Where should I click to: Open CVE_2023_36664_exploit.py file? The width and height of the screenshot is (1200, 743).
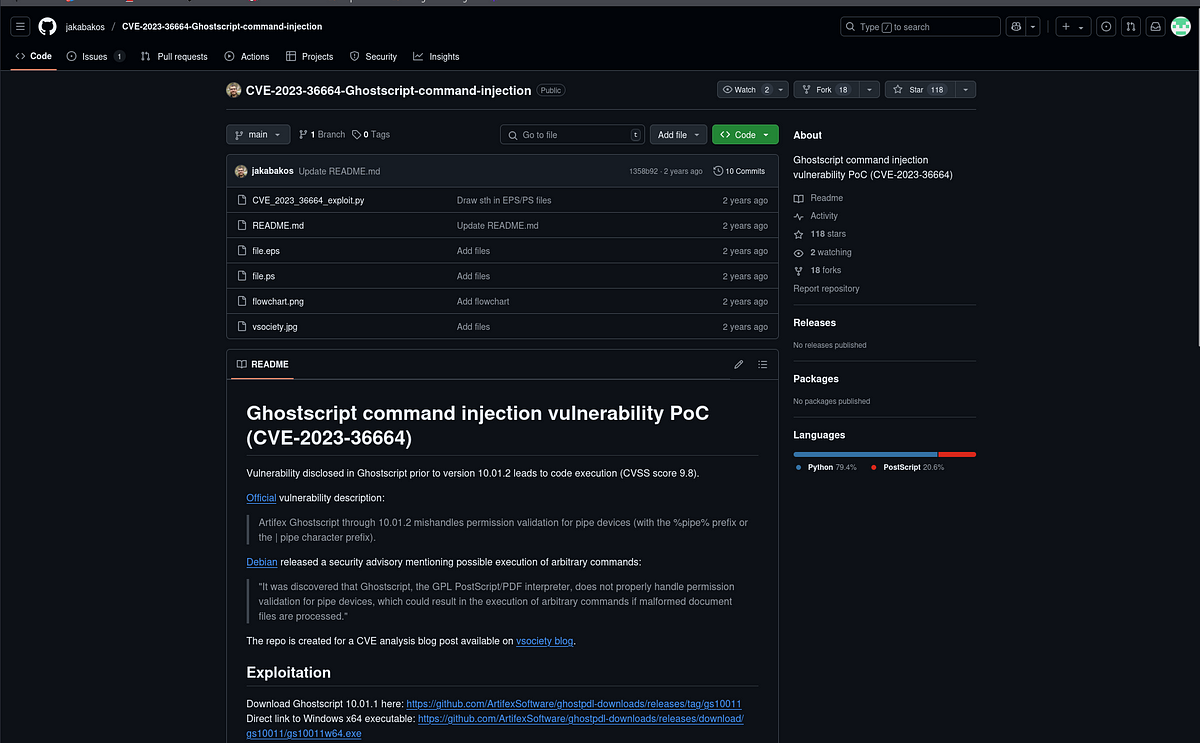[308, 200]
